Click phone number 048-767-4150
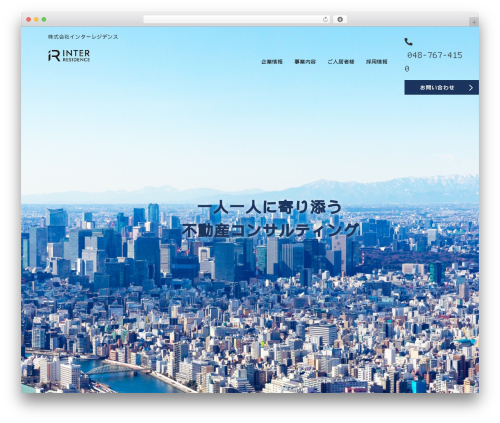Viewport: 500px width, 423px height. click(x=434, y=62)
